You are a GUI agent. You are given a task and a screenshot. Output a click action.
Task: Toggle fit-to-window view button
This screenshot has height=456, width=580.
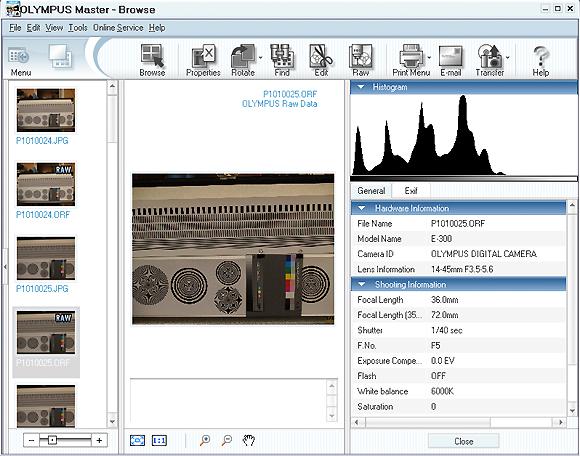137,440
